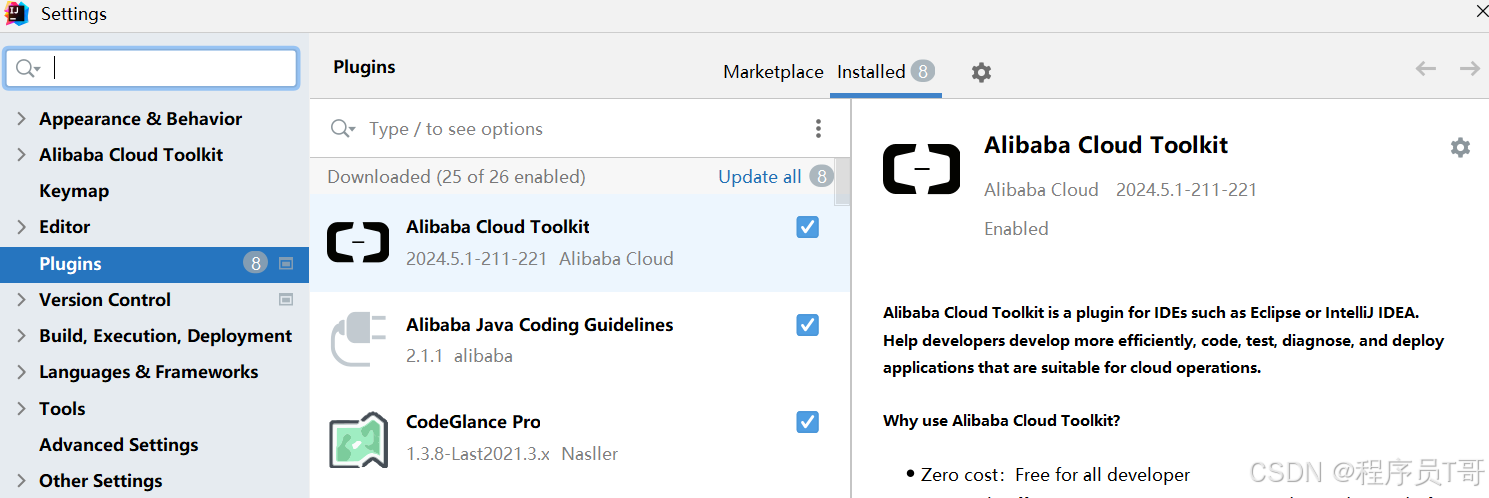Click the Plugins row project-level icon
The height and width of the screenshot is (498, 1489).
(x=286, y=263)
